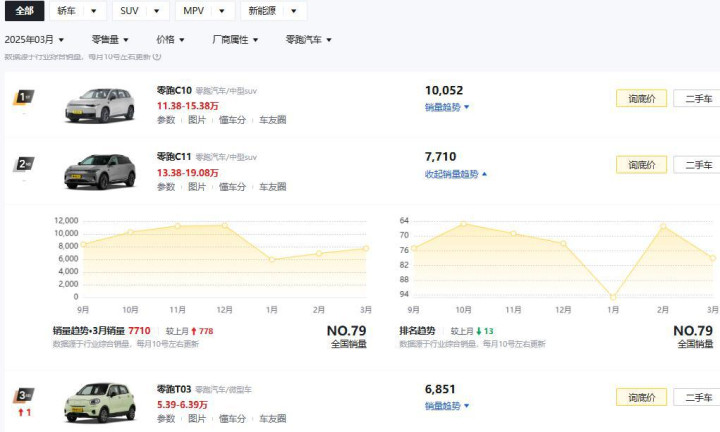Click the 13.38-19.08万 price text
The image size is (720, 432).
188,173
